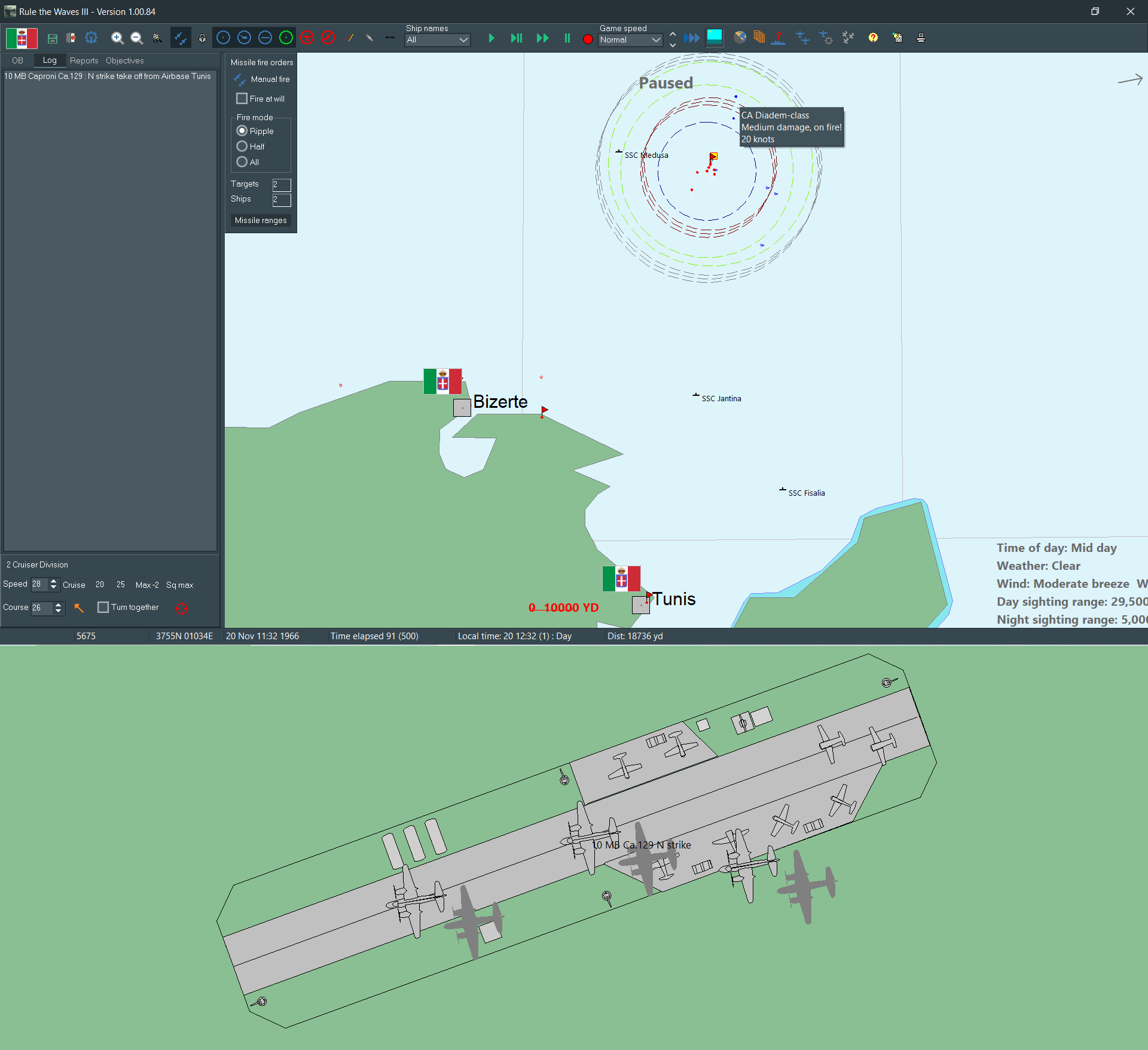Zoom out on the map
Screen dimensions: 1148x1050
tap(137, 38)
